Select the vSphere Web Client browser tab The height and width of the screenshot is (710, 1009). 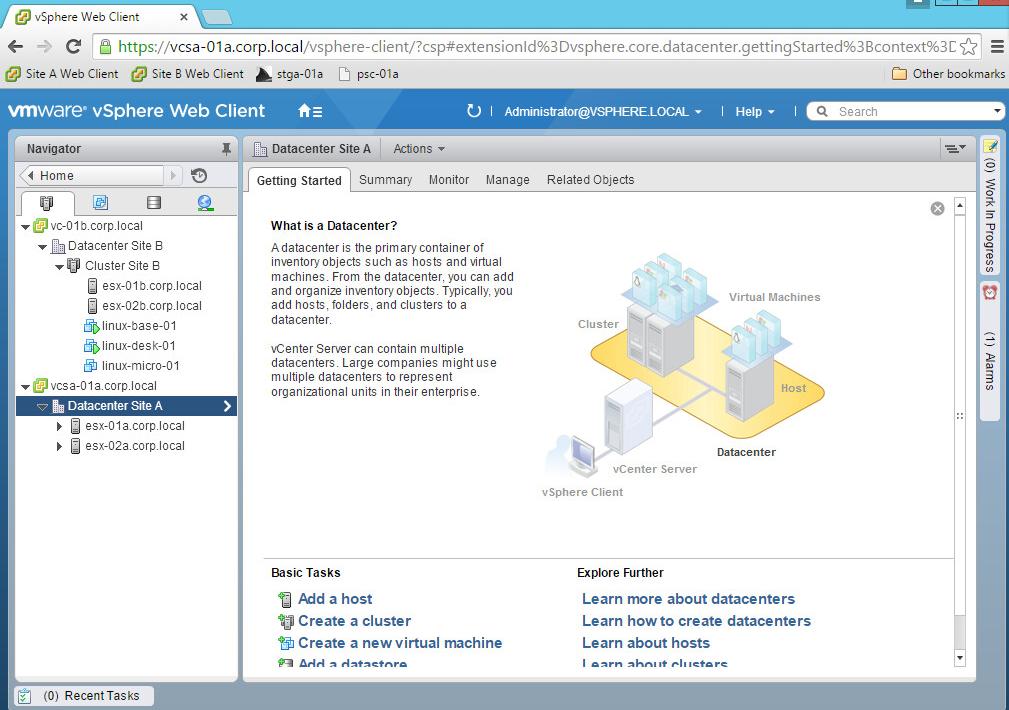pos(101,17)
